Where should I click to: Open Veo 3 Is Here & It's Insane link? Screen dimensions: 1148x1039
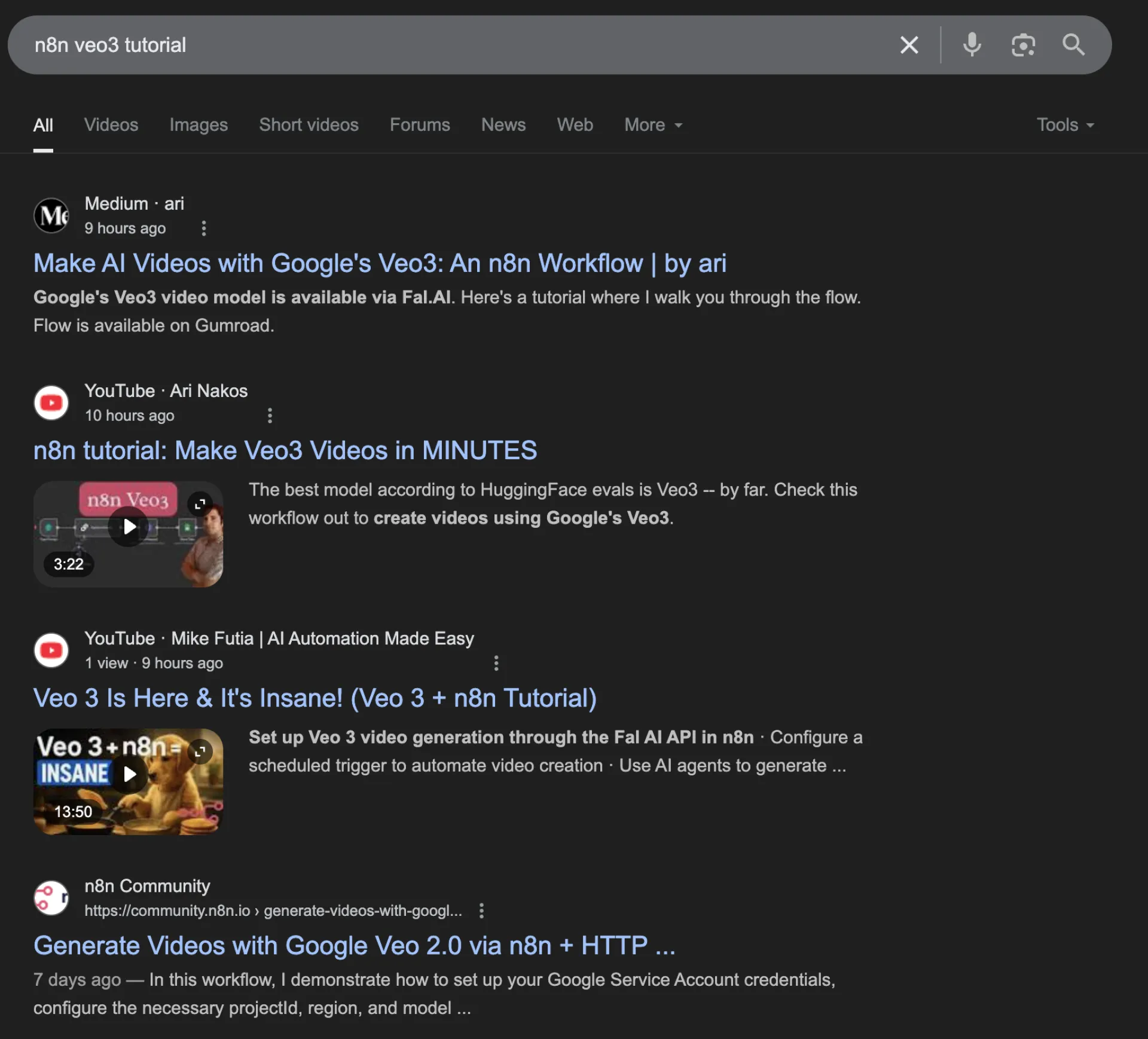coord(315,698)
